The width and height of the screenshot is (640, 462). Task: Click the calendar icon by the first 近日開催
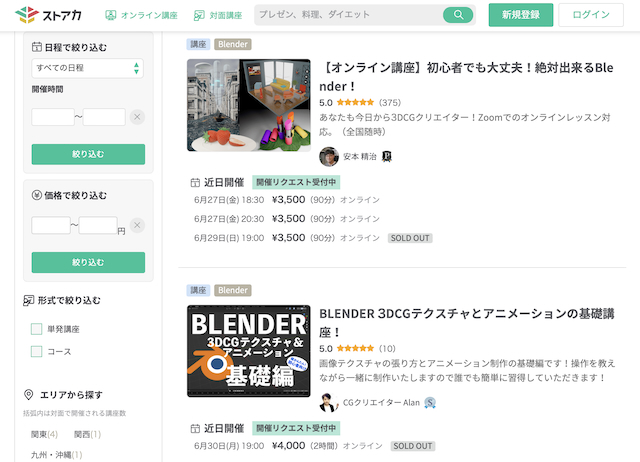tap(195, 182)
